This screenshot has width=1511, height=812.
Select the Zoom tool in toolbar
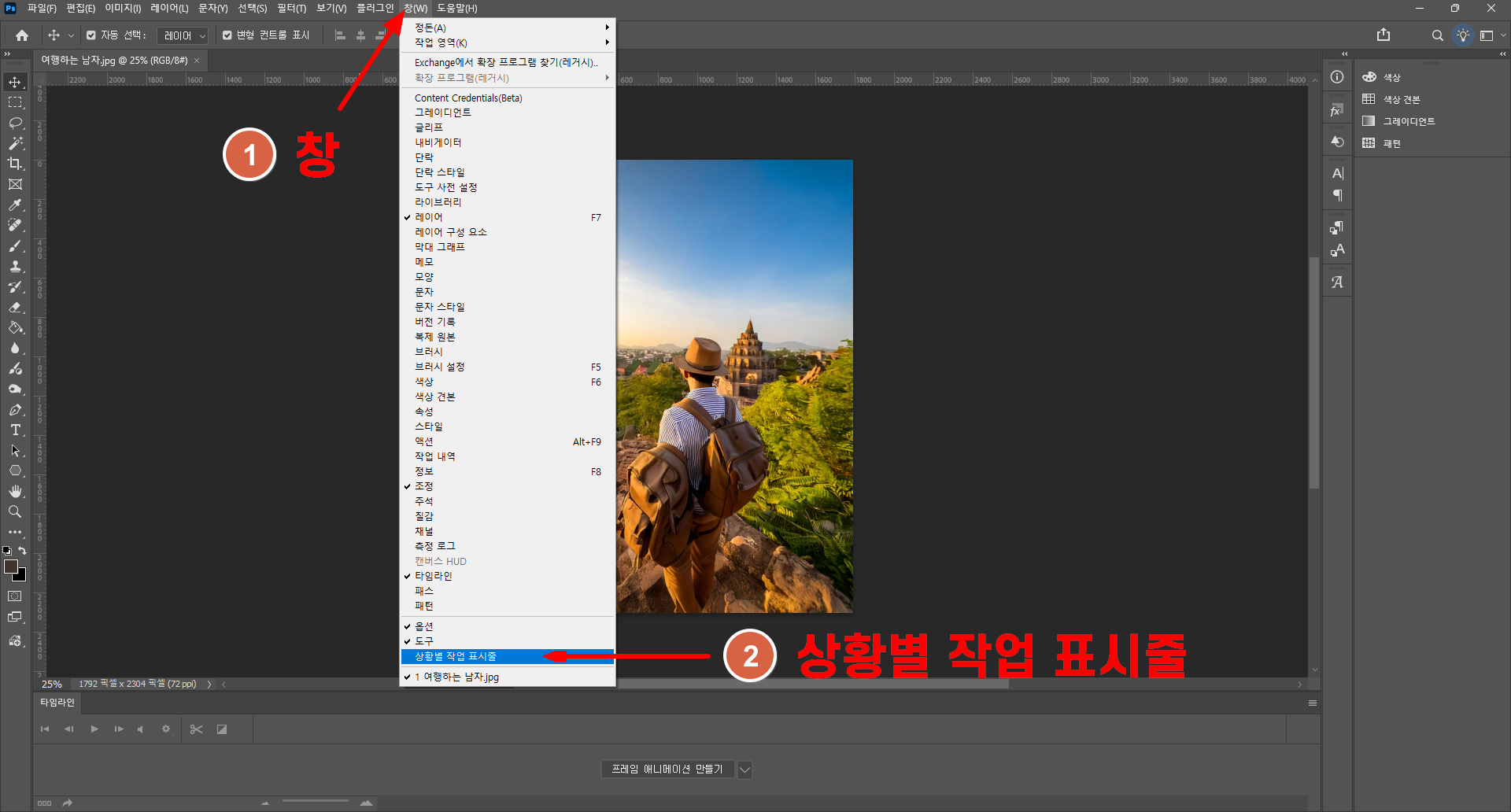[x=15, y=512]
